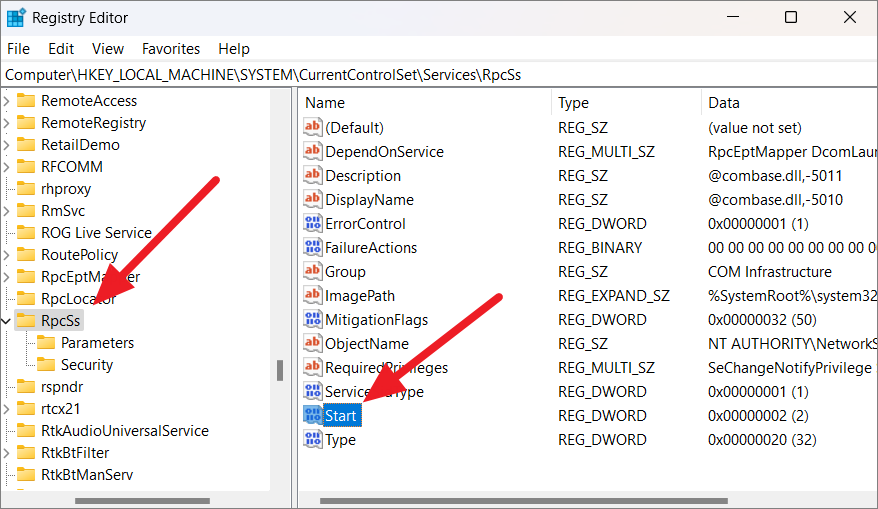
Task: Click the 0x00000020 (32) data cell
Action: tap(762, 440)
